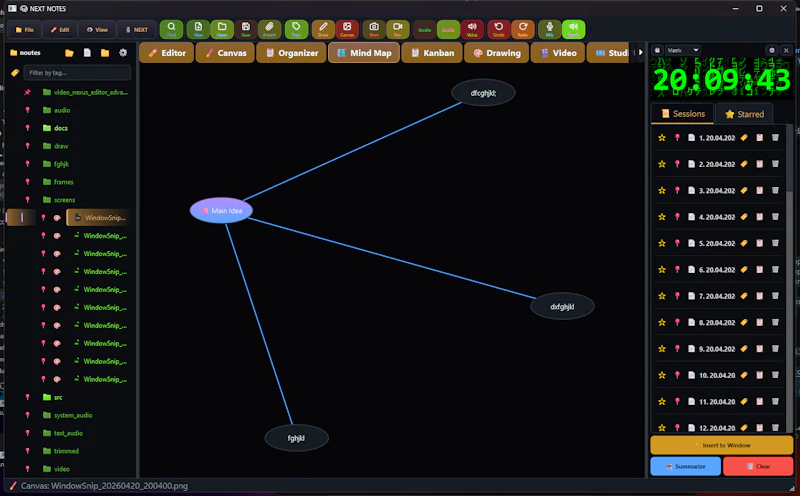Image resolution: width=800 pixels, height=496 pixels.
Task: Click the Open folder toolbar button
Action: (x=222, y=29)
